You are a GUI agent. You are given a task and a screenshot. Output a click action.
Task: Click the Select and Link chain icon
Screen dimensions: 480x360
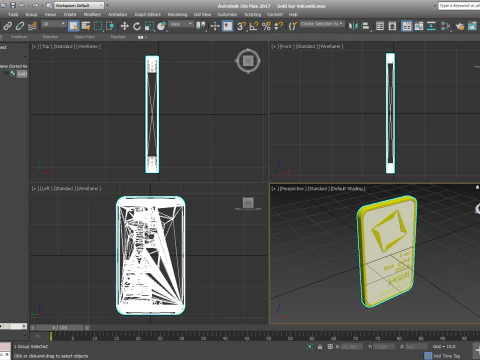8,26
